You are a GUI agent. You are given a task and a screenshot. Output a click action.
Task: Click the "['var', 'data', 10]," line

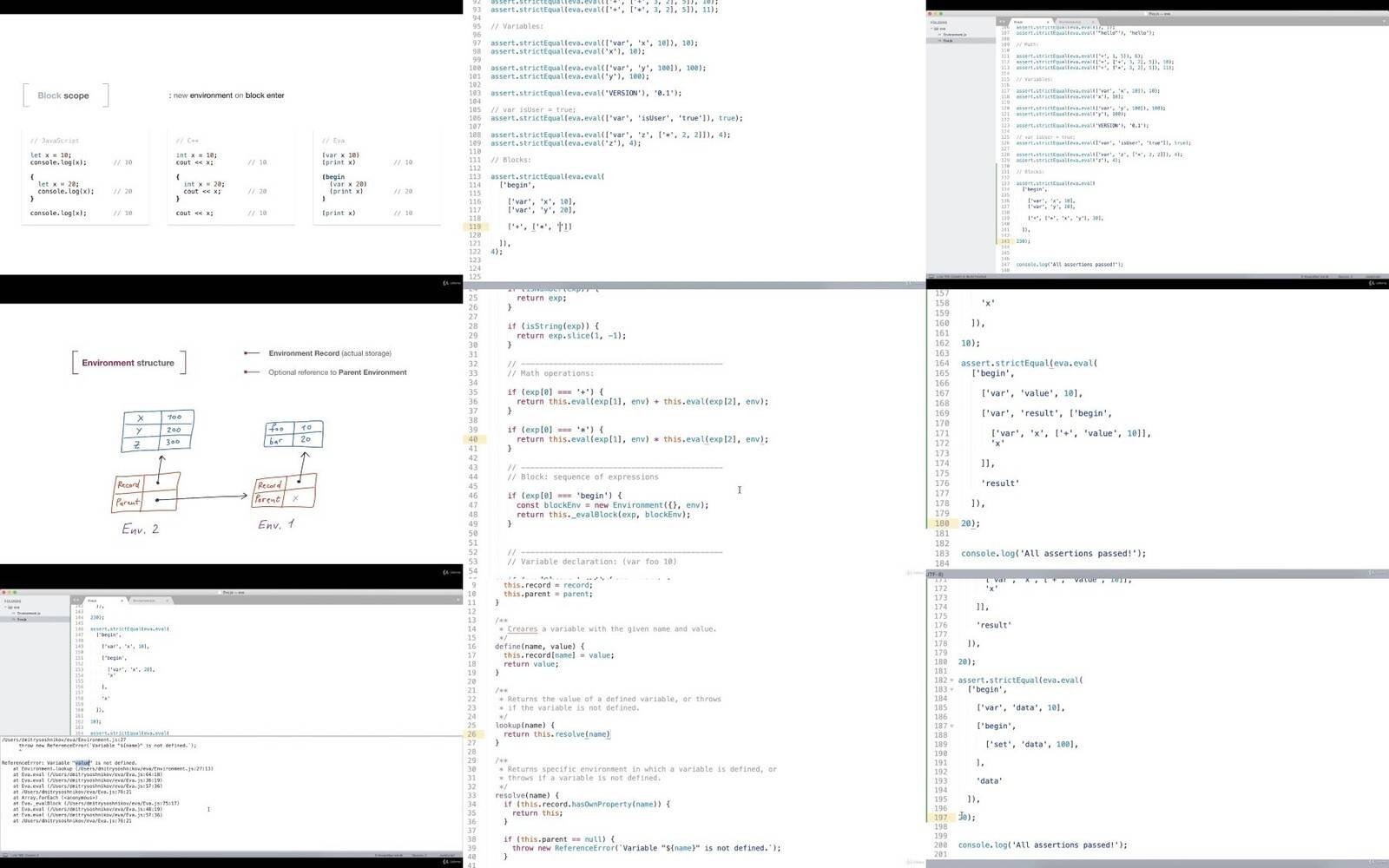click(x=1021, y=707)
